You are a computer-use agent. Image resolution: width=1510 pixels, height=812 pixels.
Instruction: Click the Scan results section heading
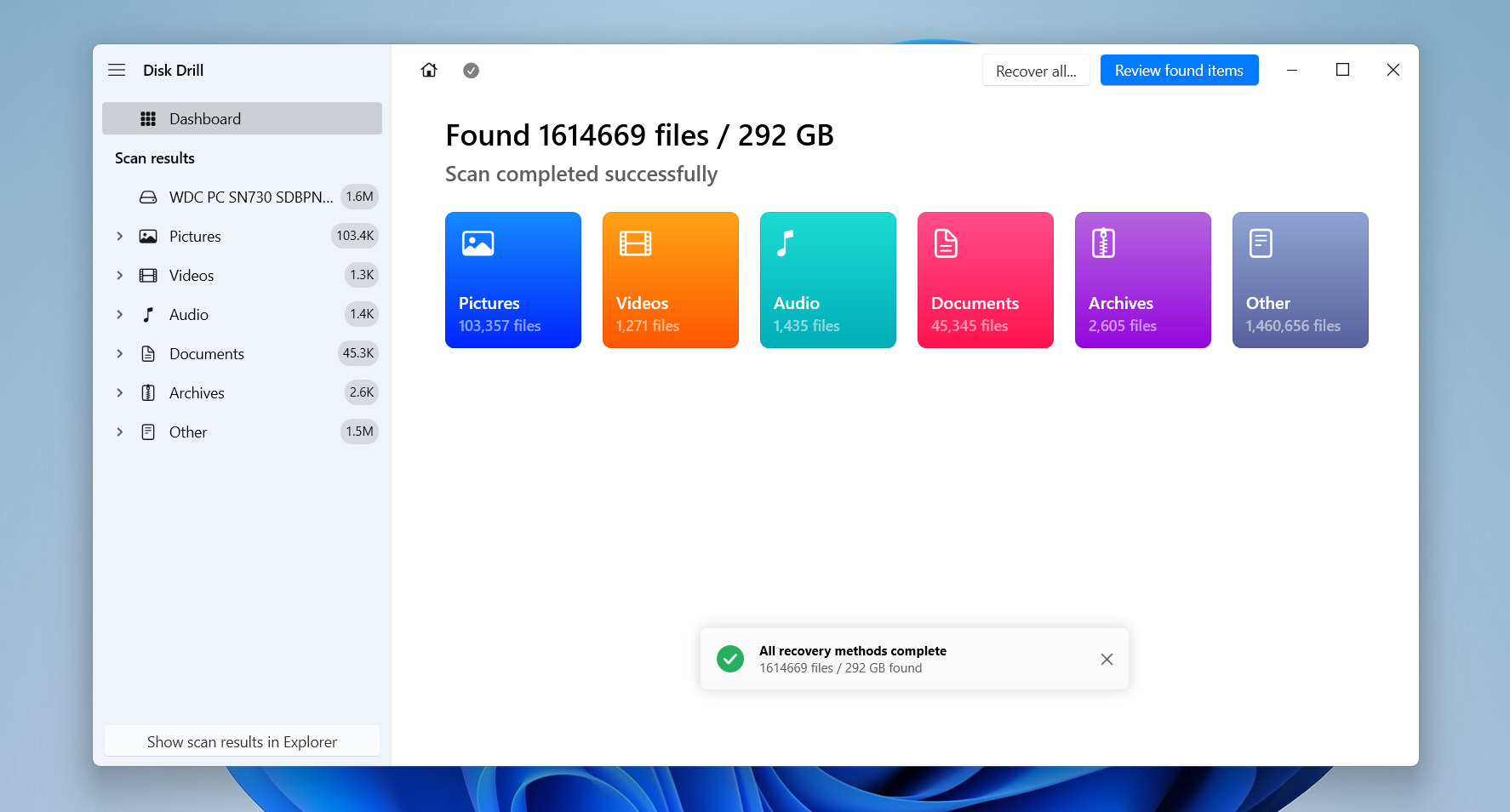pos(155,158)
